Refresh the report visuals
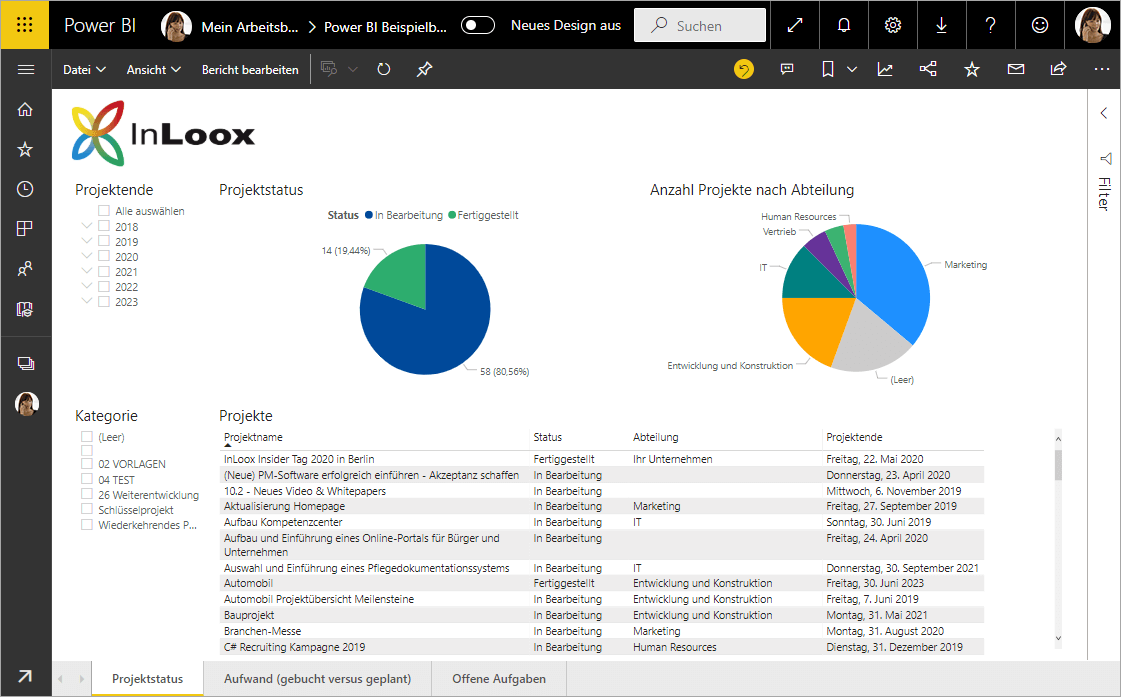This screenshot has width=1121, height=697. point(384,69)
